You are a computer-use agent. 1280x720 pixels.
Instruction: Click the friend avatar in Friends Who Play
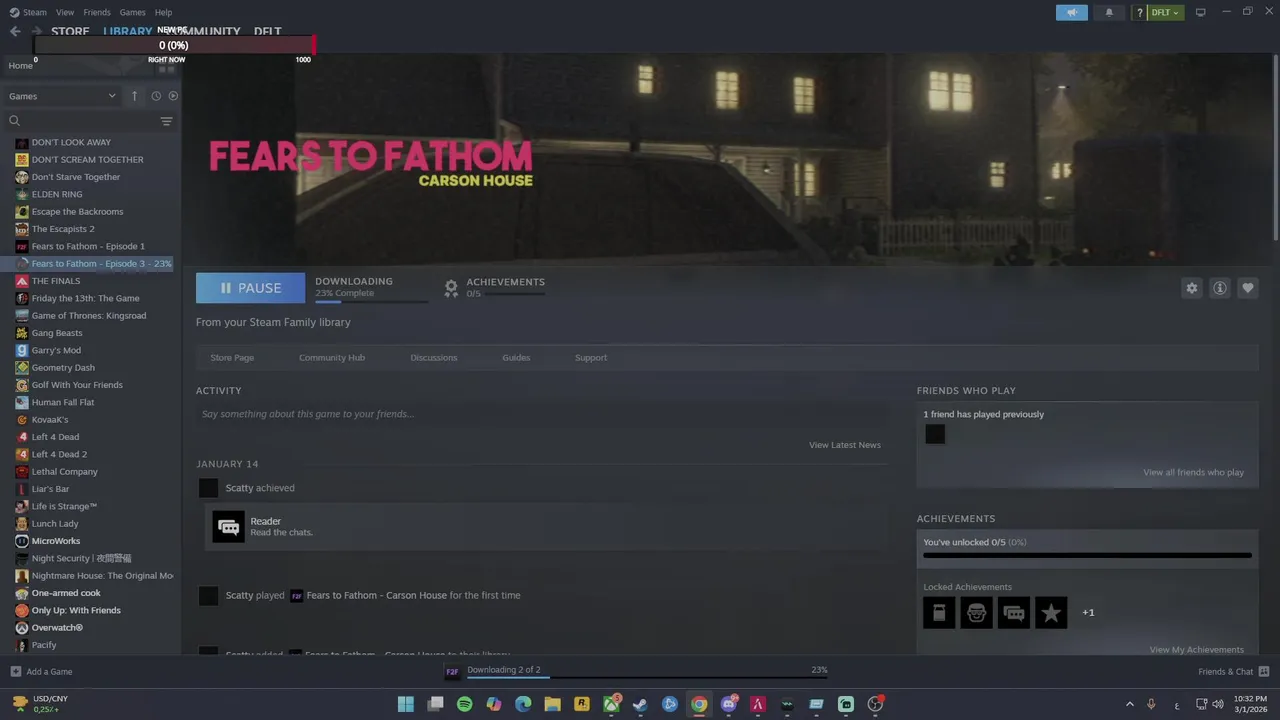935,434
